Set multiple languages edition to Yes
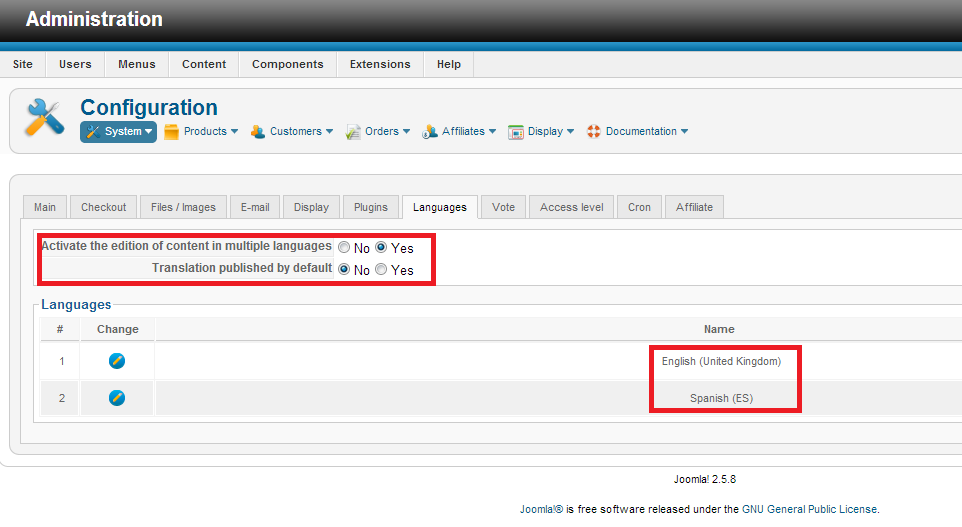Viewport: 962px width, 527px height. coord(381,247)
